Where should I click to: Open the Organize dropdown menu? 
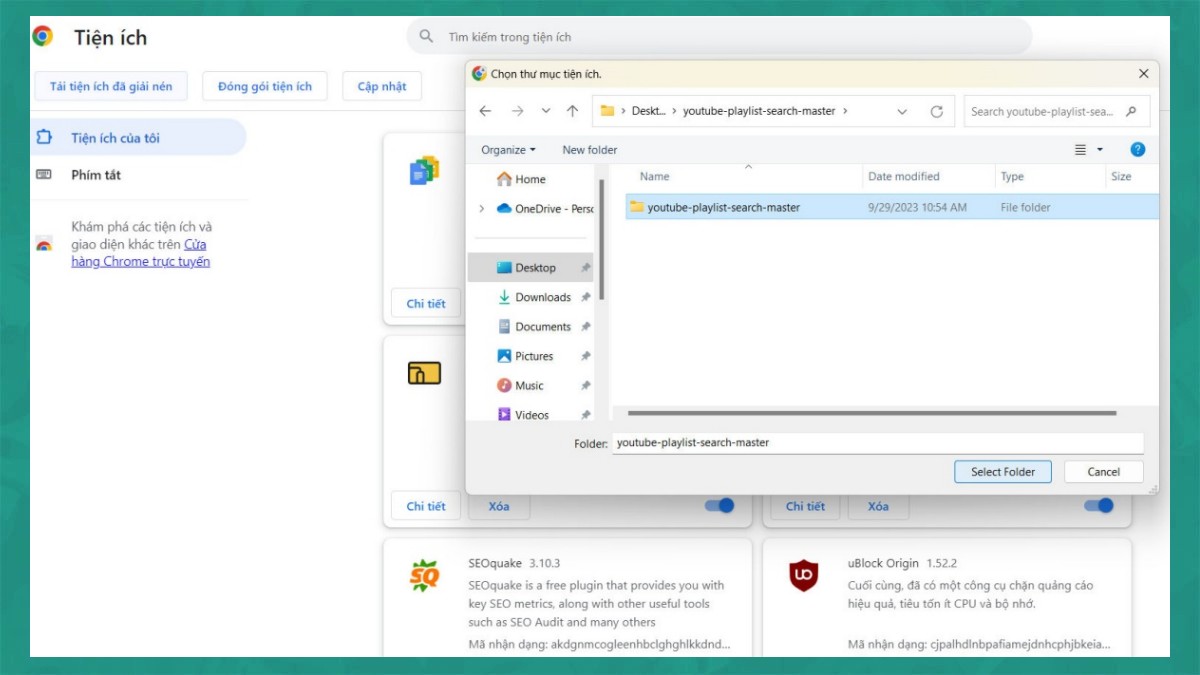point(508,150)
